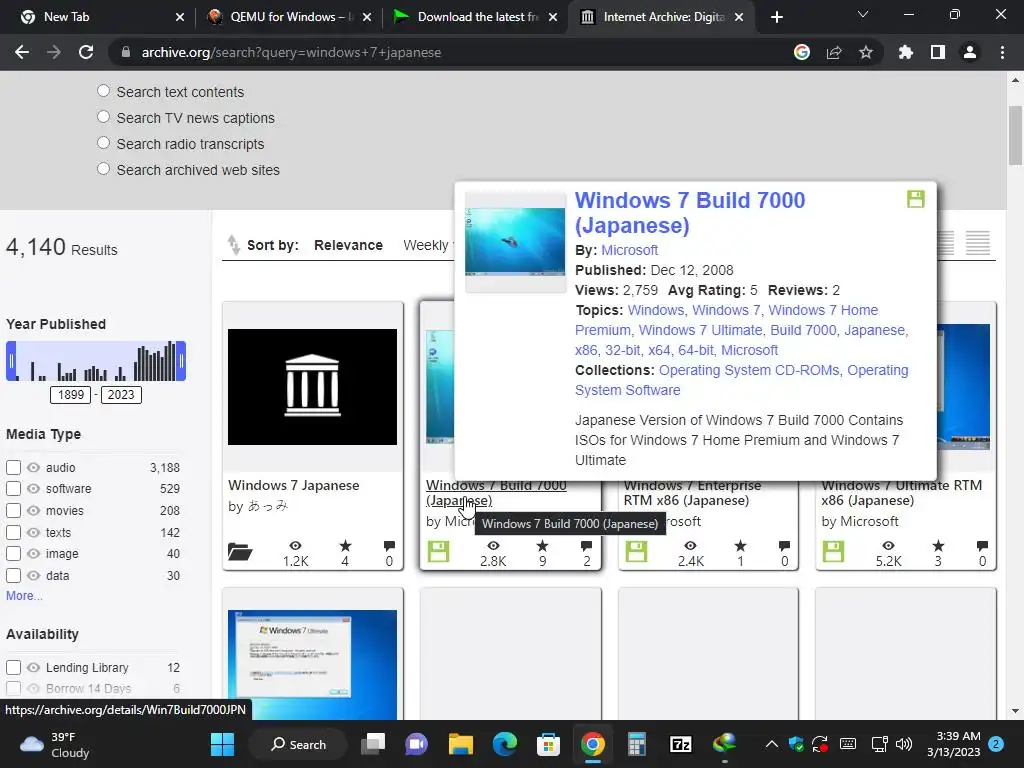This screenshot has height=768, width=1024.
Task: Share this page via share icon
Action: (x=834, y=52)
